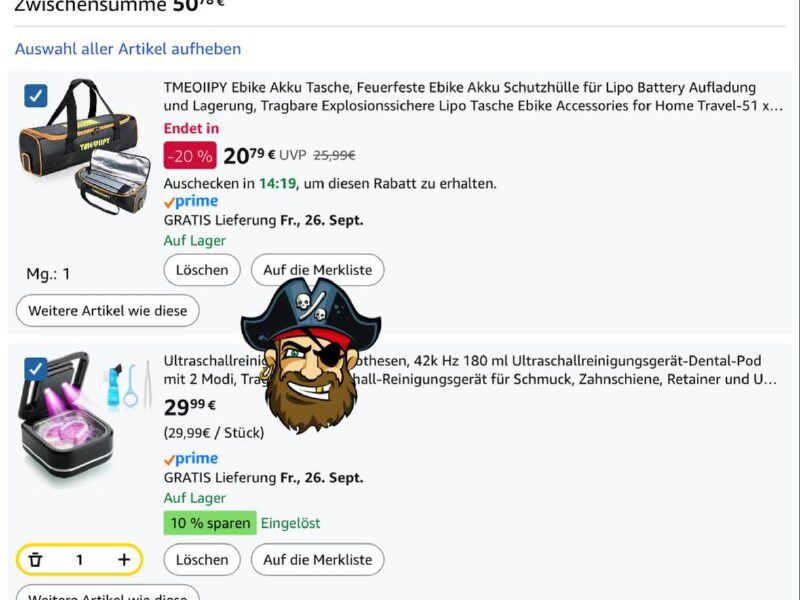Click the trash icon in the quantity stepper
Viewport: 800px width, 600px height.
36,560
